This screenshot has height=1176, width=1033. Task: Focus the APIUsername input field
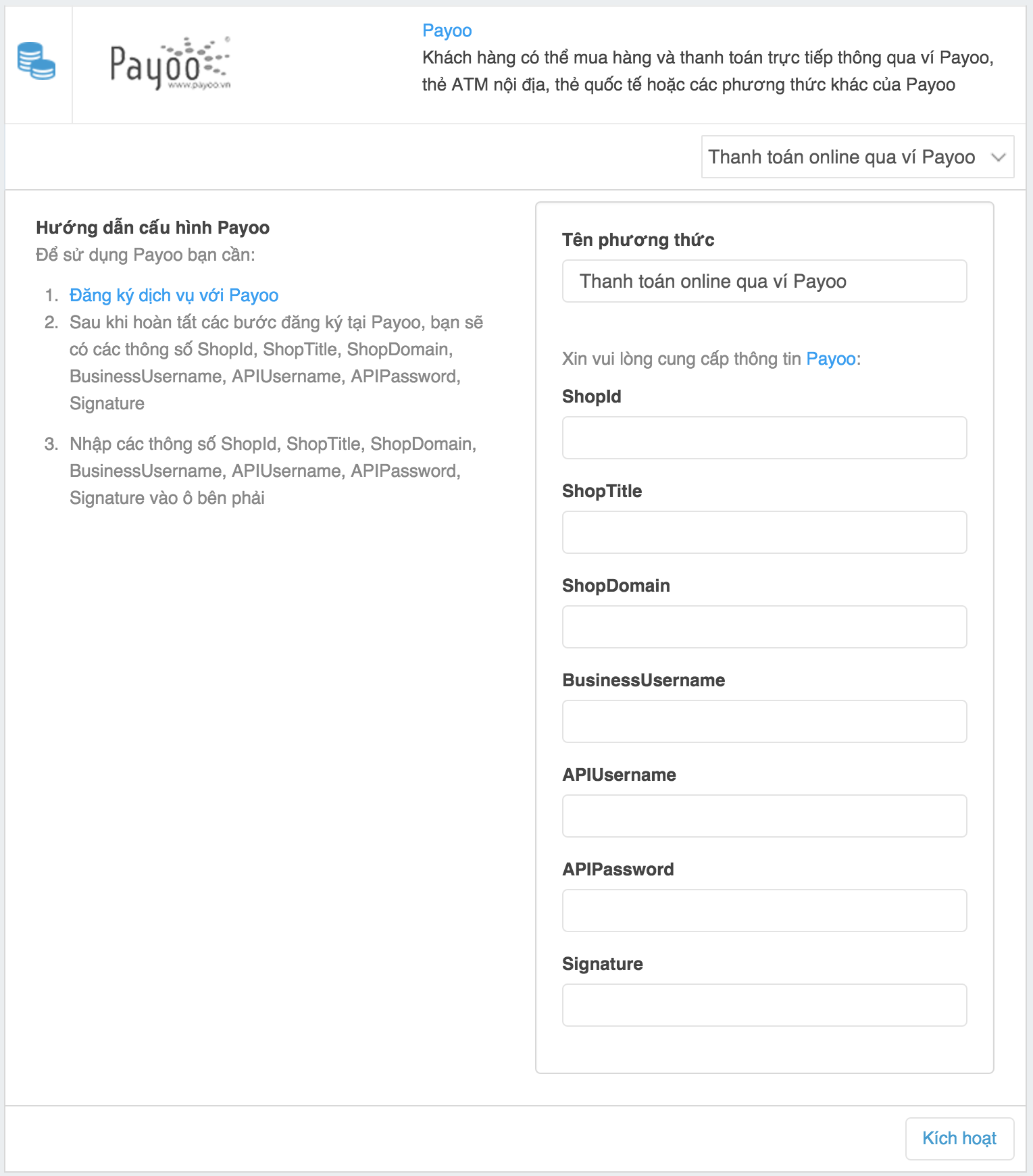764,816
